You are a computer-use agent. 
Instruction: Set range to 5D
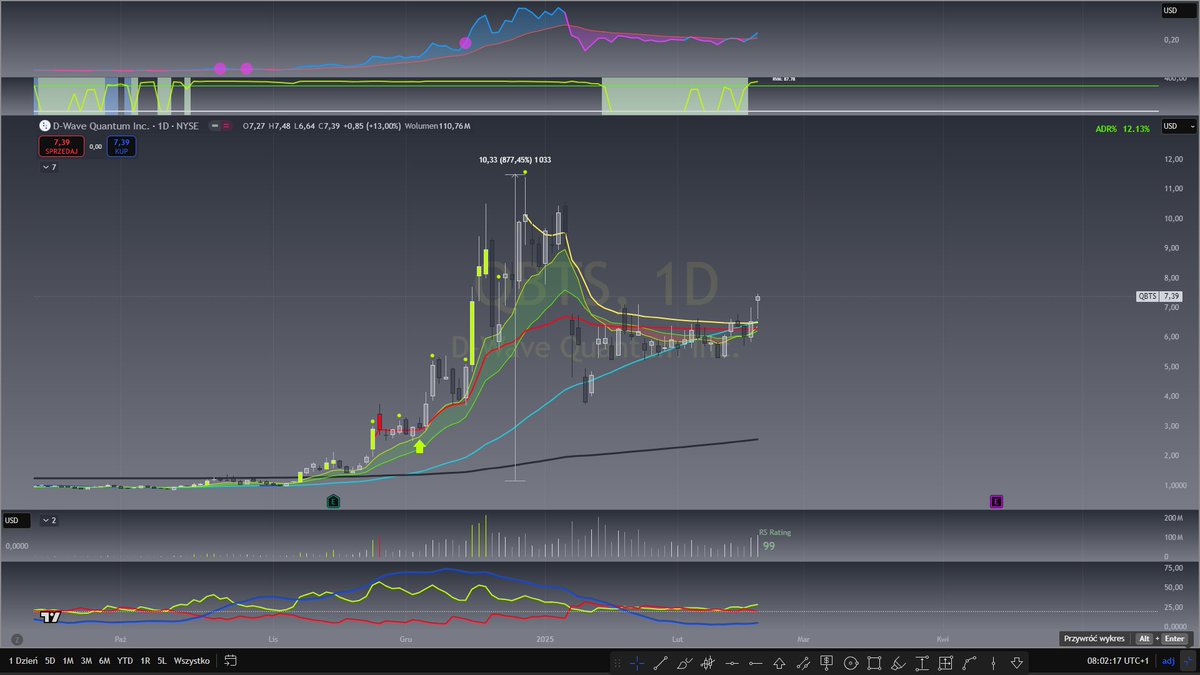click(x=50, y=661)
